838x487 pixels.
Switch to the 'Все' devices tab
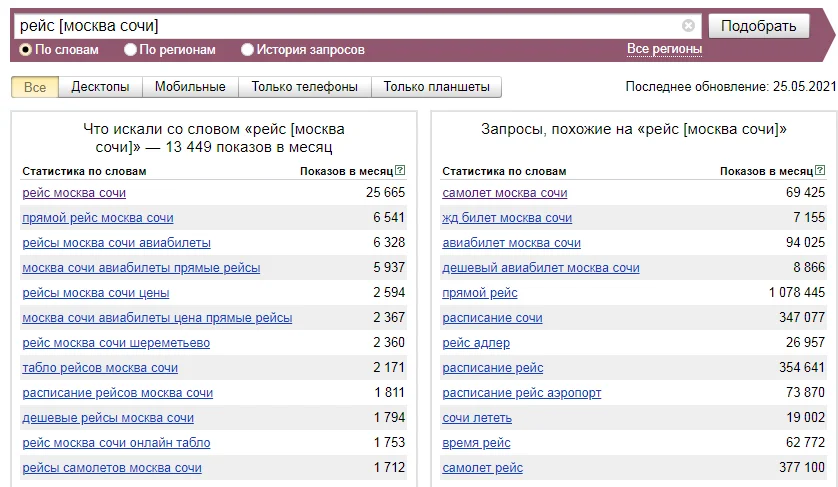pyautogui.click(x=35, y=87)
